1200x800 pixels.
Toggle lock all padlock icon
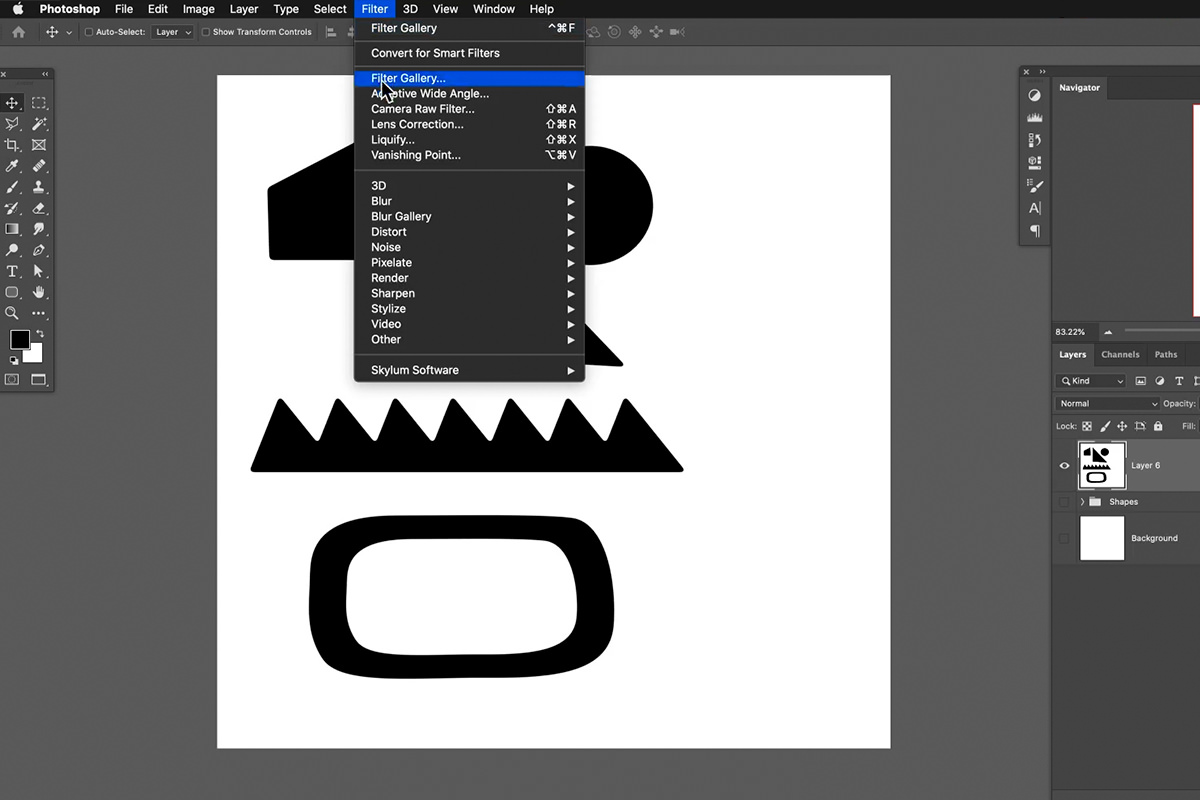[x=1158, y=426]
